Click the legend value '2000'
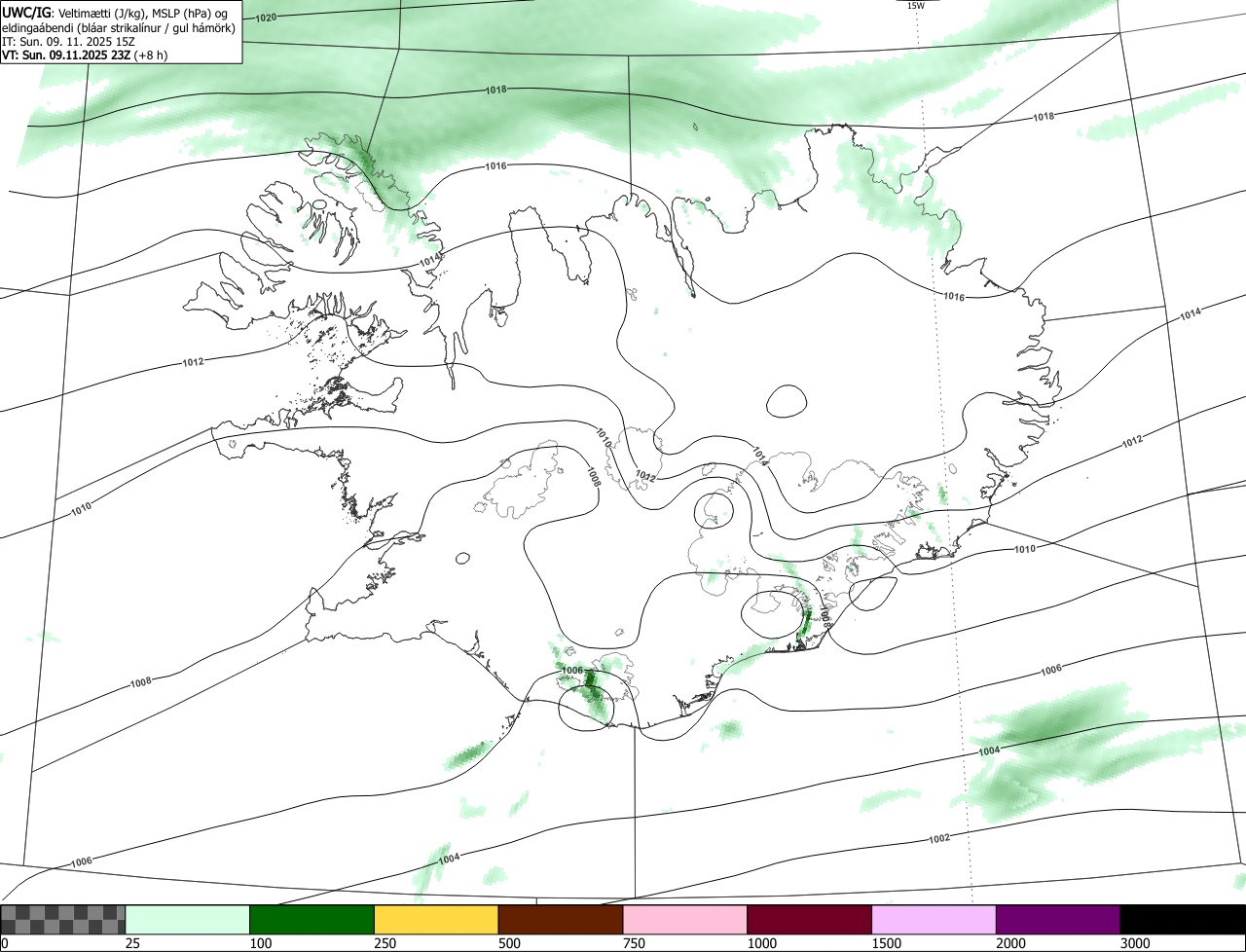The image size is (1246, 952). (1011, 943)
